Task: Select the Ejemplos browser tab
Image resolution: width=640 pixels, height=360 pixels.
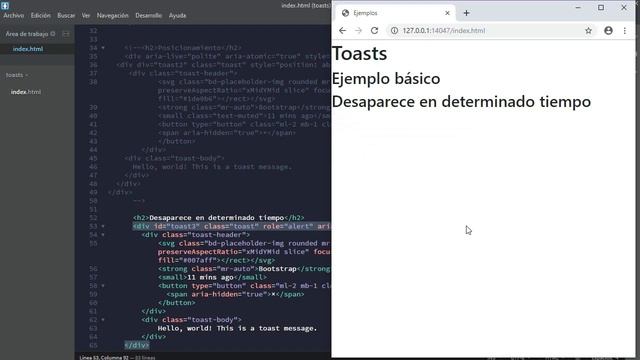Action: tap(394, 13)
